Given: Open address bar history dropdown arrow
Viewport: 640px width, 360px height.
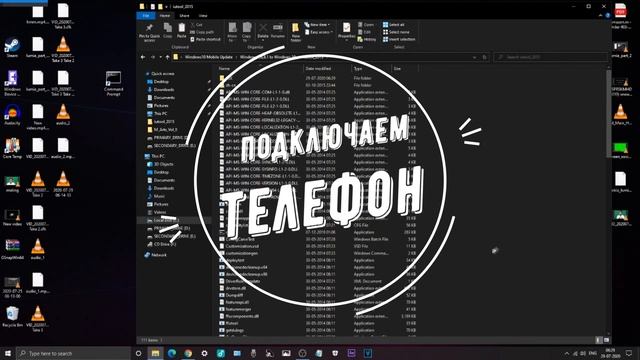Looking at the screenshot, I should click(474, 57).
